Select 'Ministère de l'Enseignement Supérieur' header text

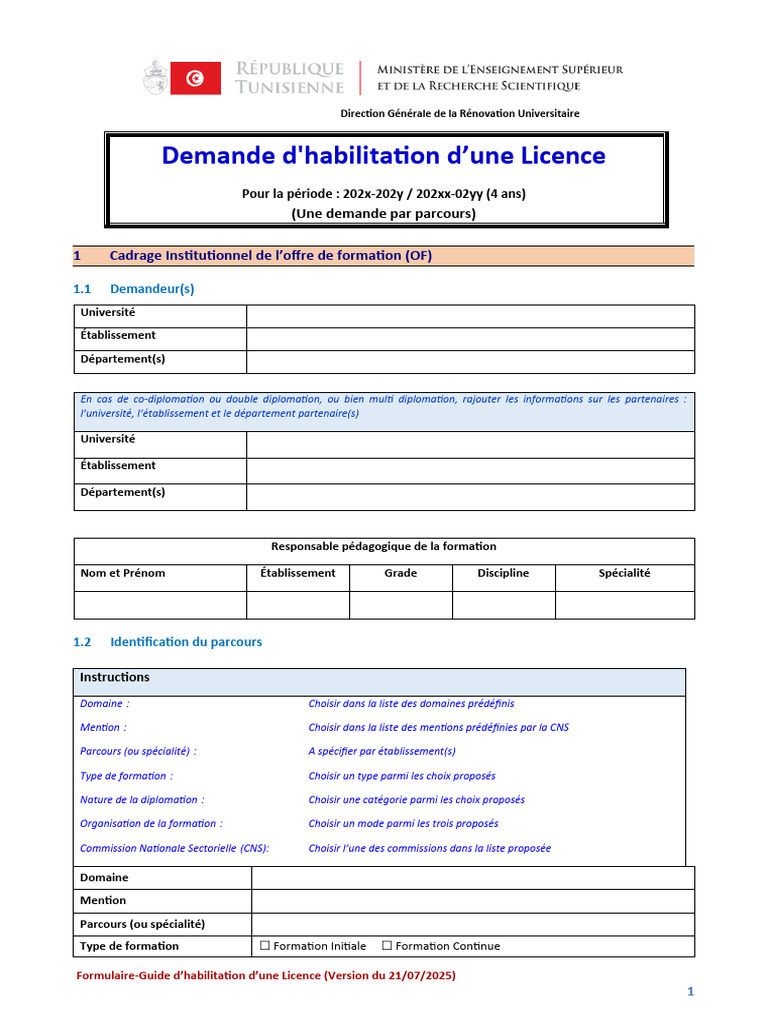click(x=500, y=69)
